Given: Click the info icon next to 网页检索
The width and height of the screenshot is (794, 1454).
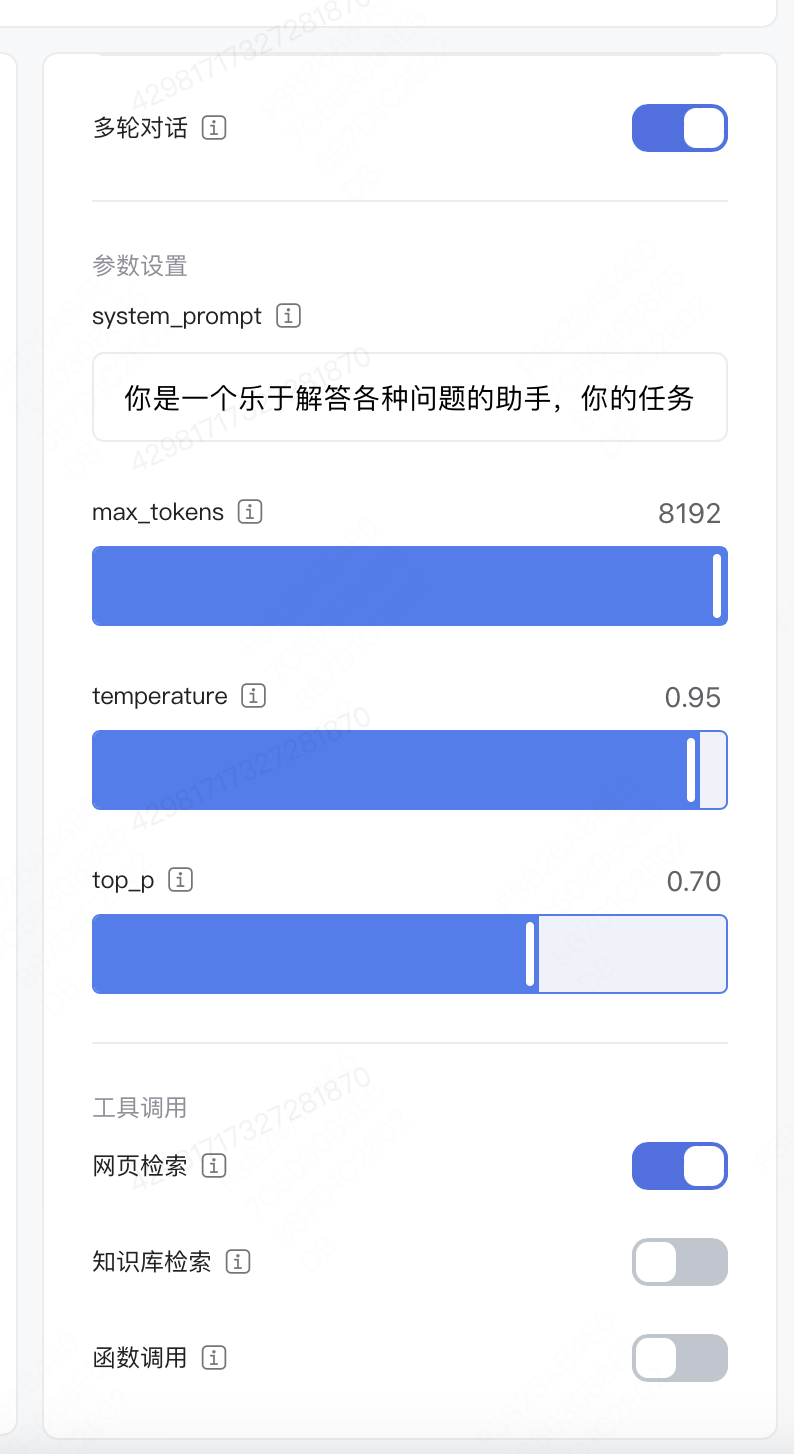Looking at the screenshot, I should 214,1166.
